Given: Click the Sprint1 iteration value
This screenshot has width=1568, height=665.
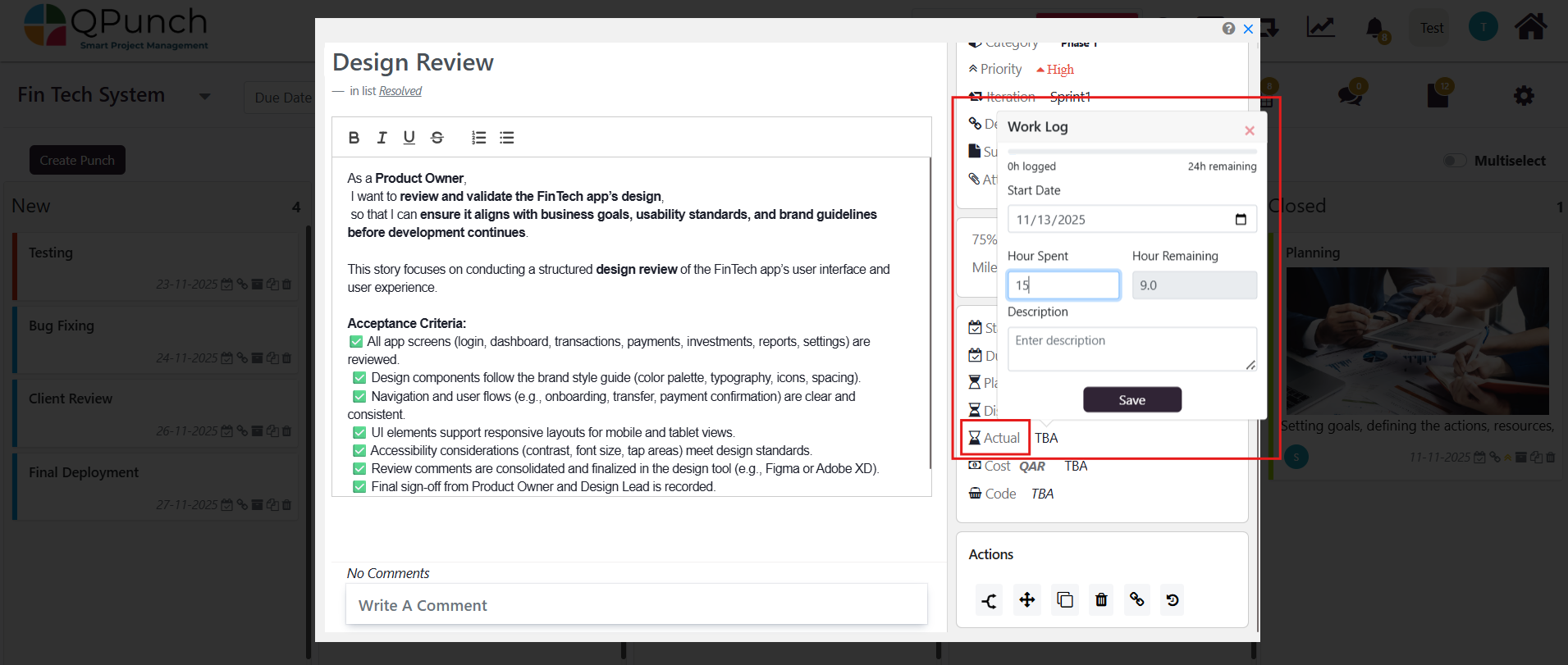Looking at the screenshot, I should (1071, 97).
